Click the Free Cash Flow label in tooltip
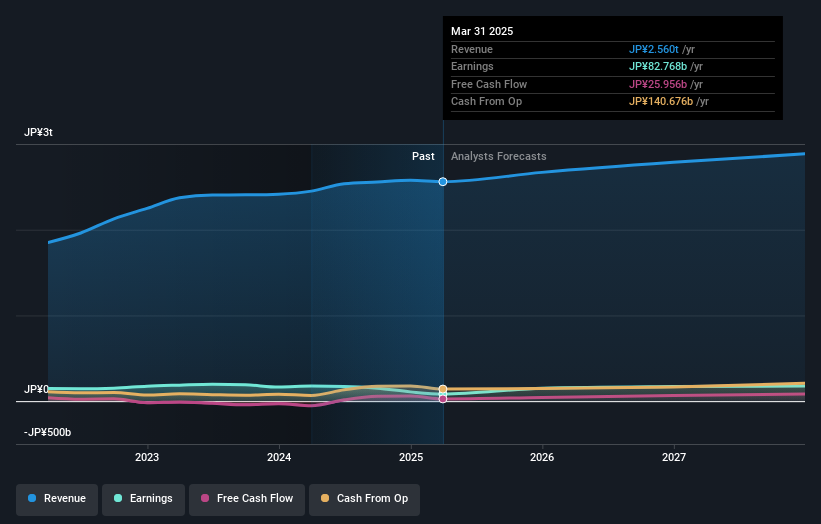 pyautogui.click(x=489, y=84)
